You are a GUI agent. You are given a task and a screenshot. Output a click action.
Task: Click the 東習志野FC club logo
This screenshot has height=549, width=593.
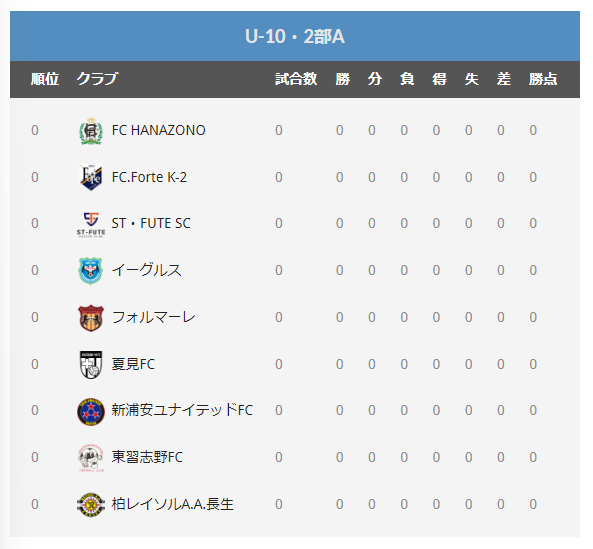(91, 458)
